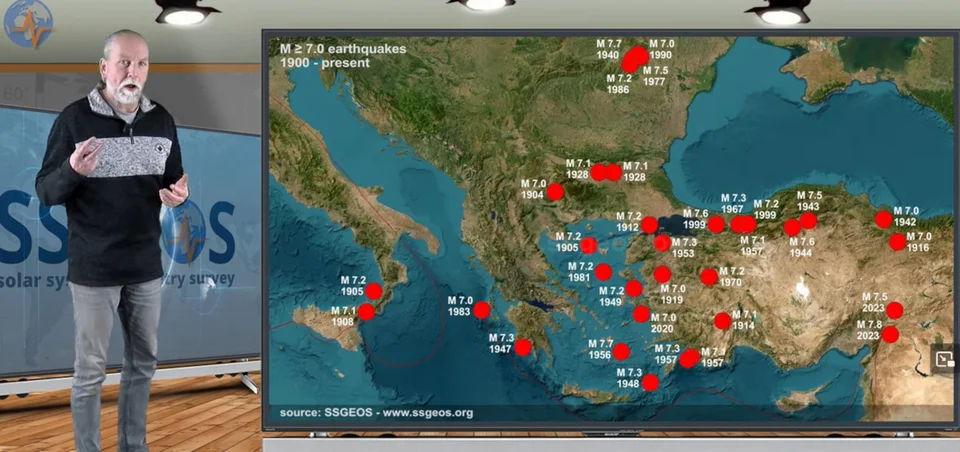This screenshot has width=960, height=452.
Task: Click the 'M ≥ 7.0 earthquakes' map title
Action: (x=333, y=48)
